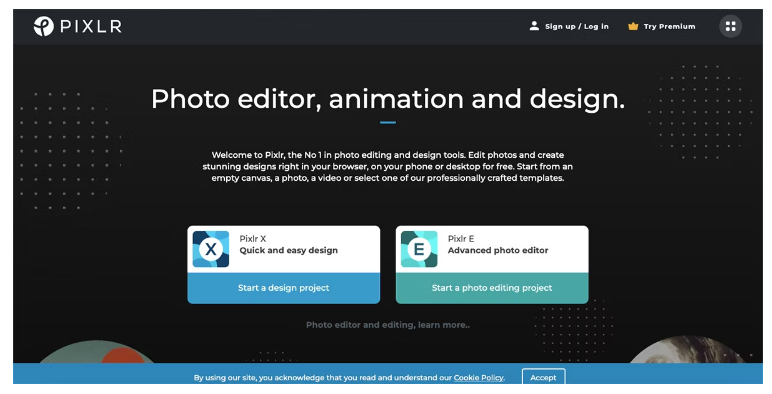Accept the cookie notice

coord(544,377)
